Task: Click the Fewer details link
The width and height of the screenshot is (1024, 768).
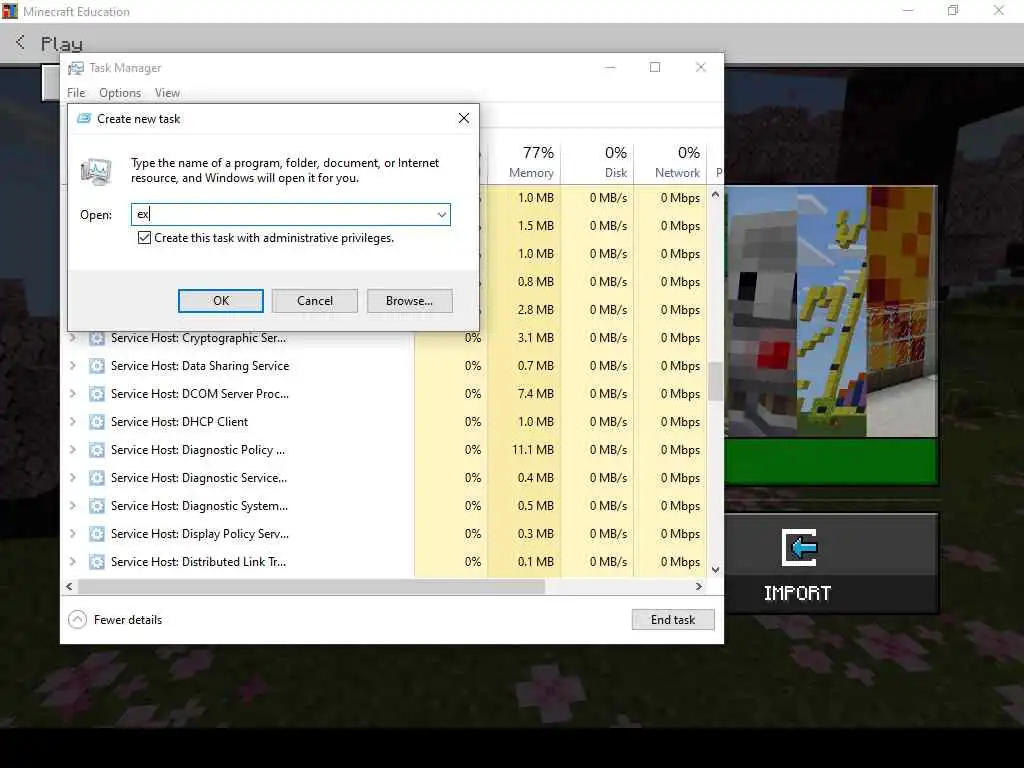Action: click(x=128, y=620)
